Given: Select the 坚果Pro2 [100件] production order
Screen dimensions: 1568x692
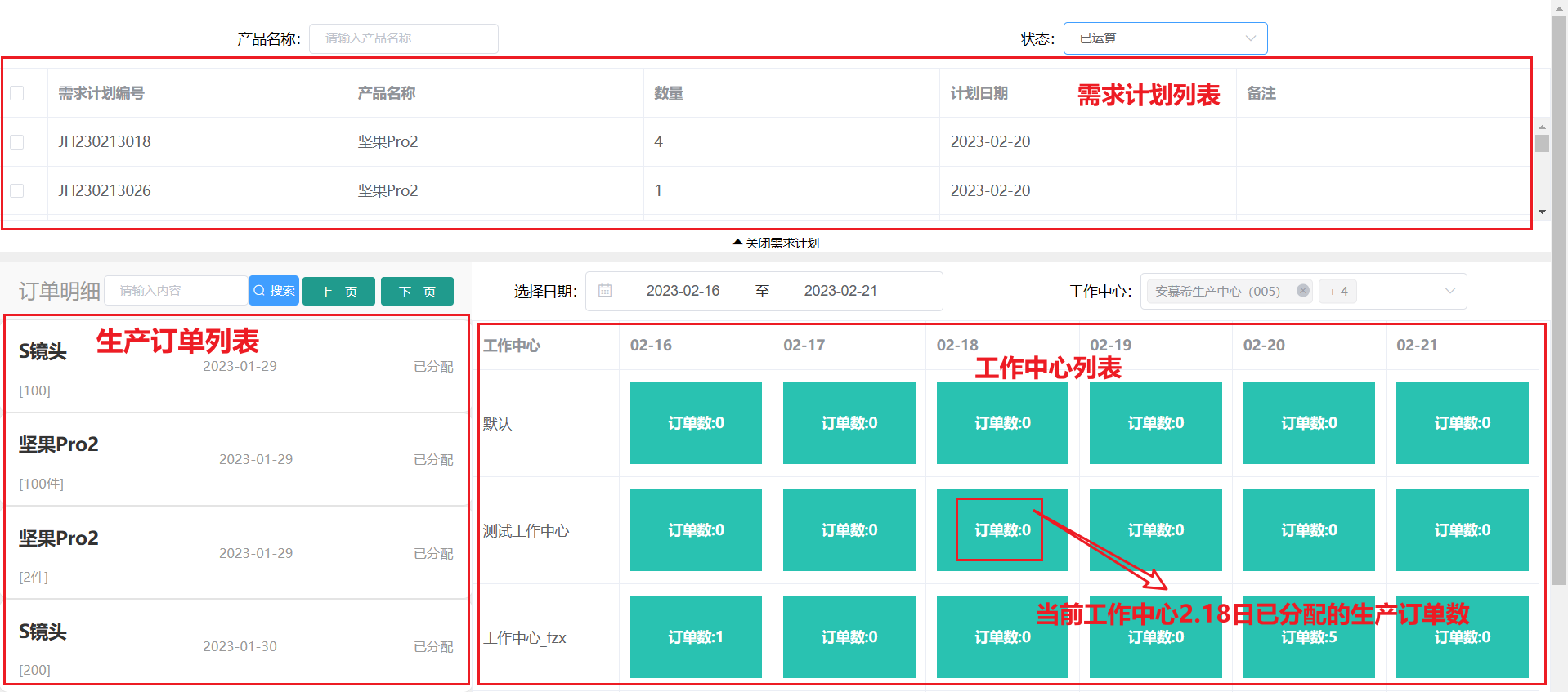Looking at the screenshot, I should pyautogui.click(x=235, y=460).
